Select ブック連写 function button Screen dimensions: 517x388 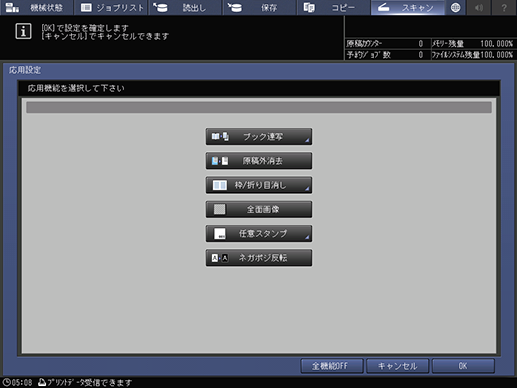point(259,137)
